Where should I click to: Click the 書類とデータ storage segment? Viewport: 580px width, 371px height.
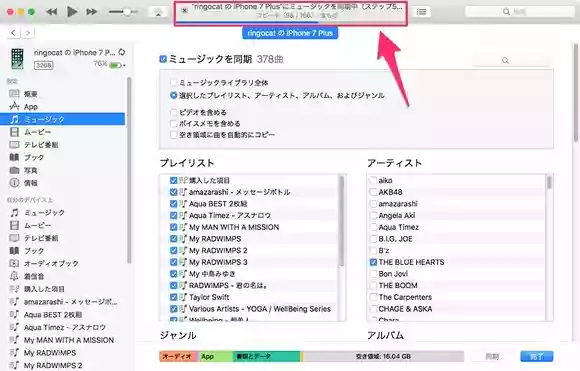point(267,357)
